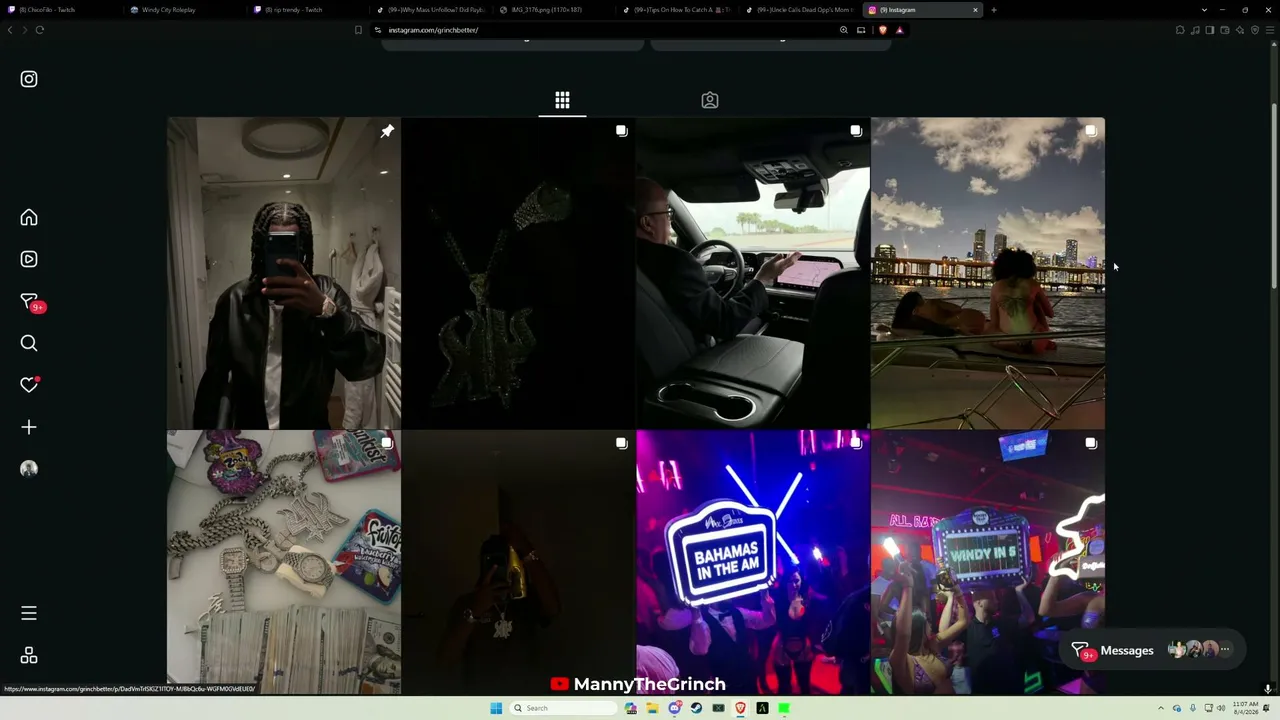Click the browser forward arrow

pos(24,30)
